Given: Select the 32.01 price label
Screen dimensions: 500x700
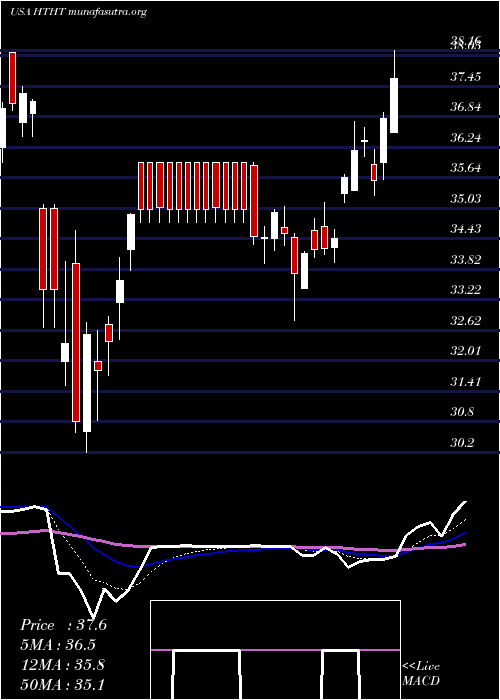Looking at the screenshot, I should point(466,351).
